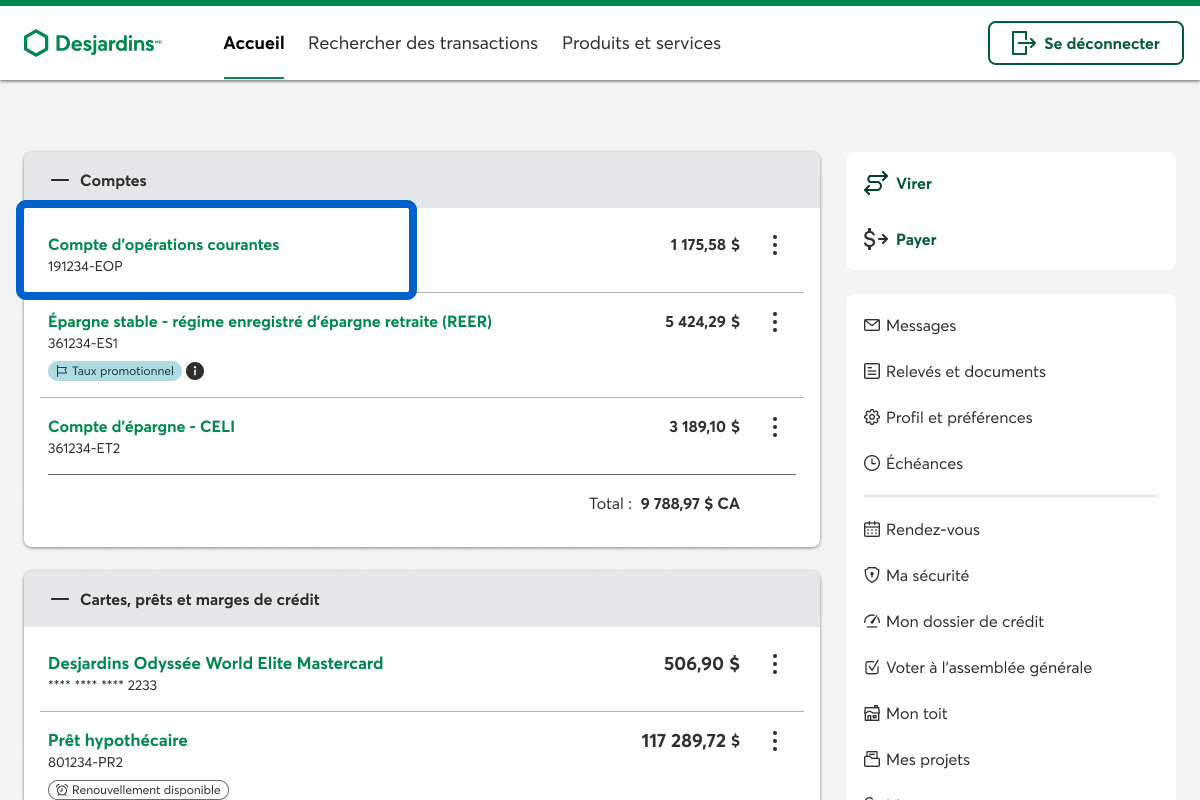Open three-dot menu for REER savings account
The image size is (1200, 800).
(x=774, y=322)
